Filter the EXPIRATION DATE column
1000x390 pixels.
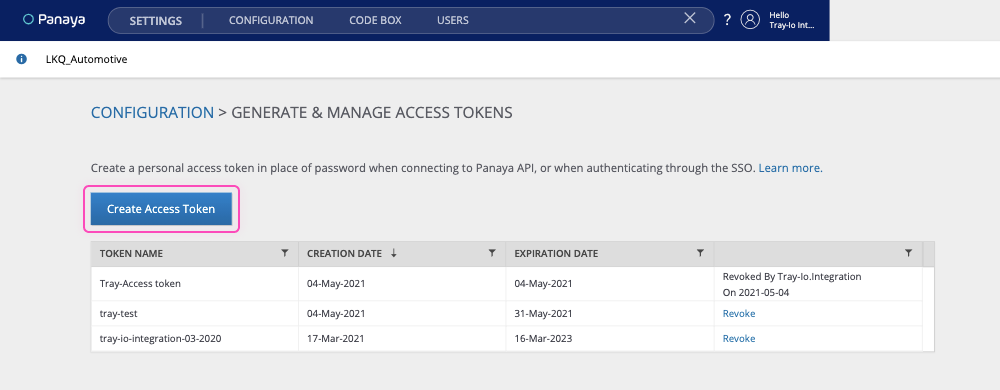(700, 253)
